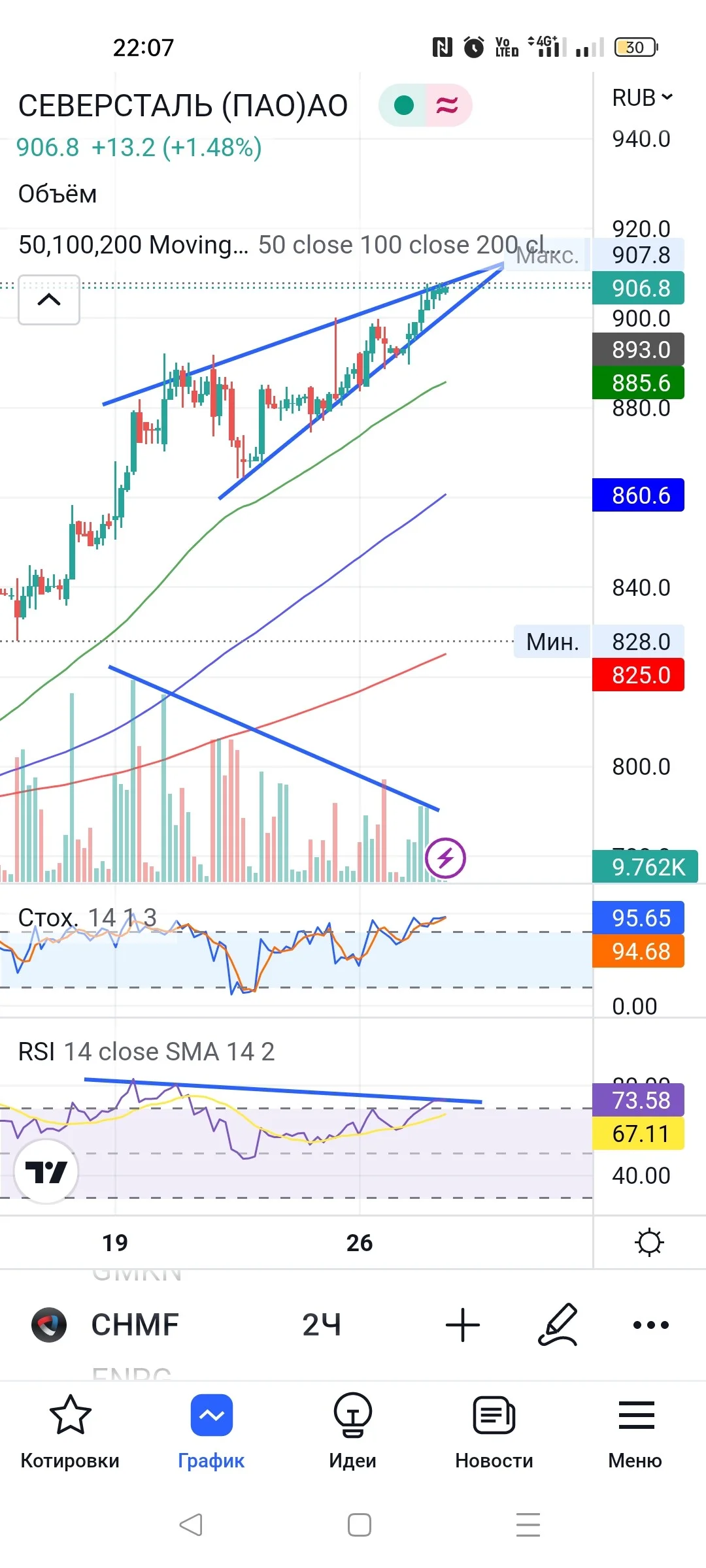
Task: Tap the NFC status bar icon
Action: point(443,47)
